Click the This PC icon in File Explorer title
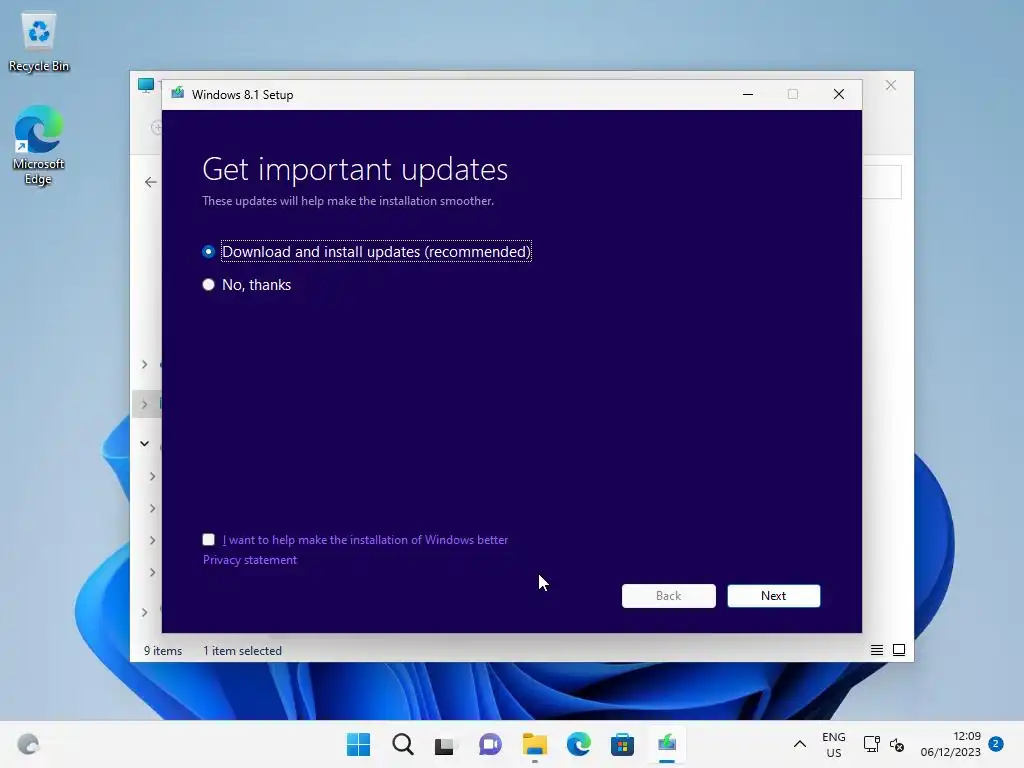Screen dimensions: 1024x768 point(146,85)
